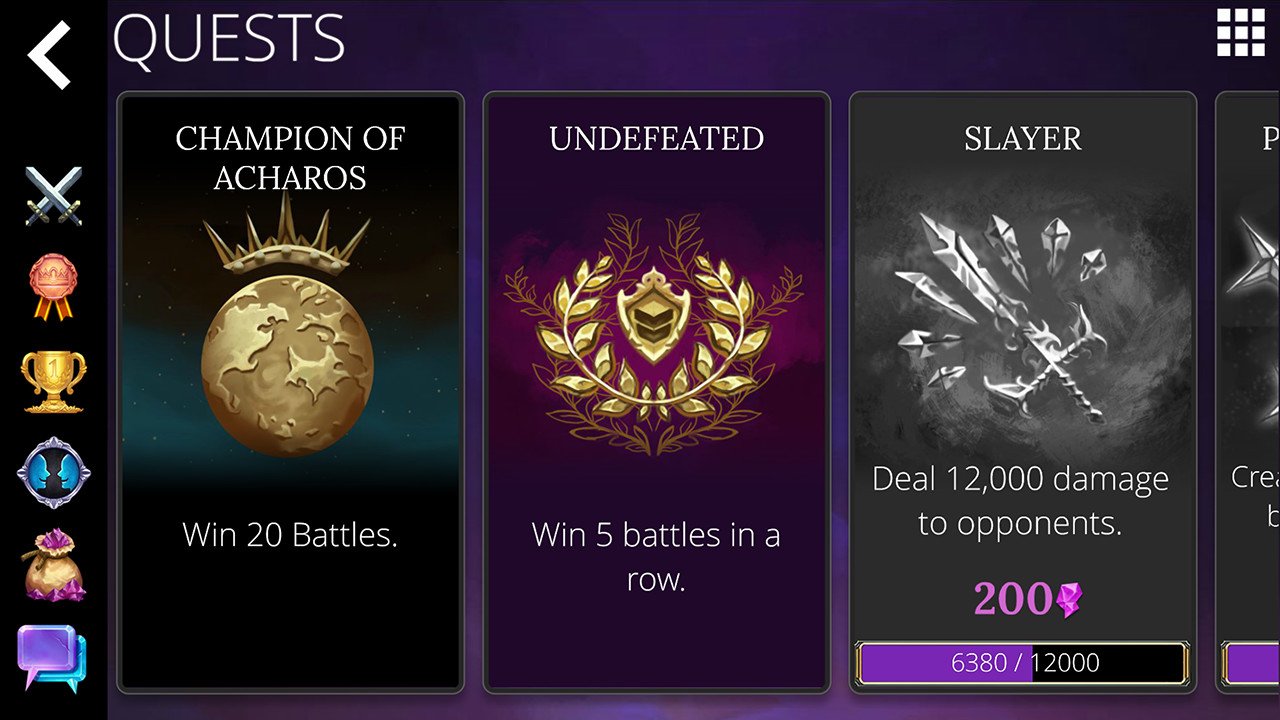Select the partially visible fourth quest card
Screen dimensions: 1280x720
click(1250, 392)
